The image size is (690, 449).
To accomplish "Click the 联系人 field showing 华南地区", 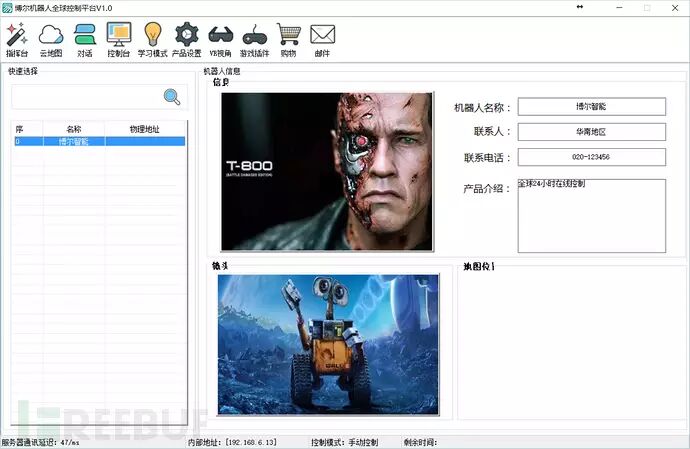I will point(591,132).
